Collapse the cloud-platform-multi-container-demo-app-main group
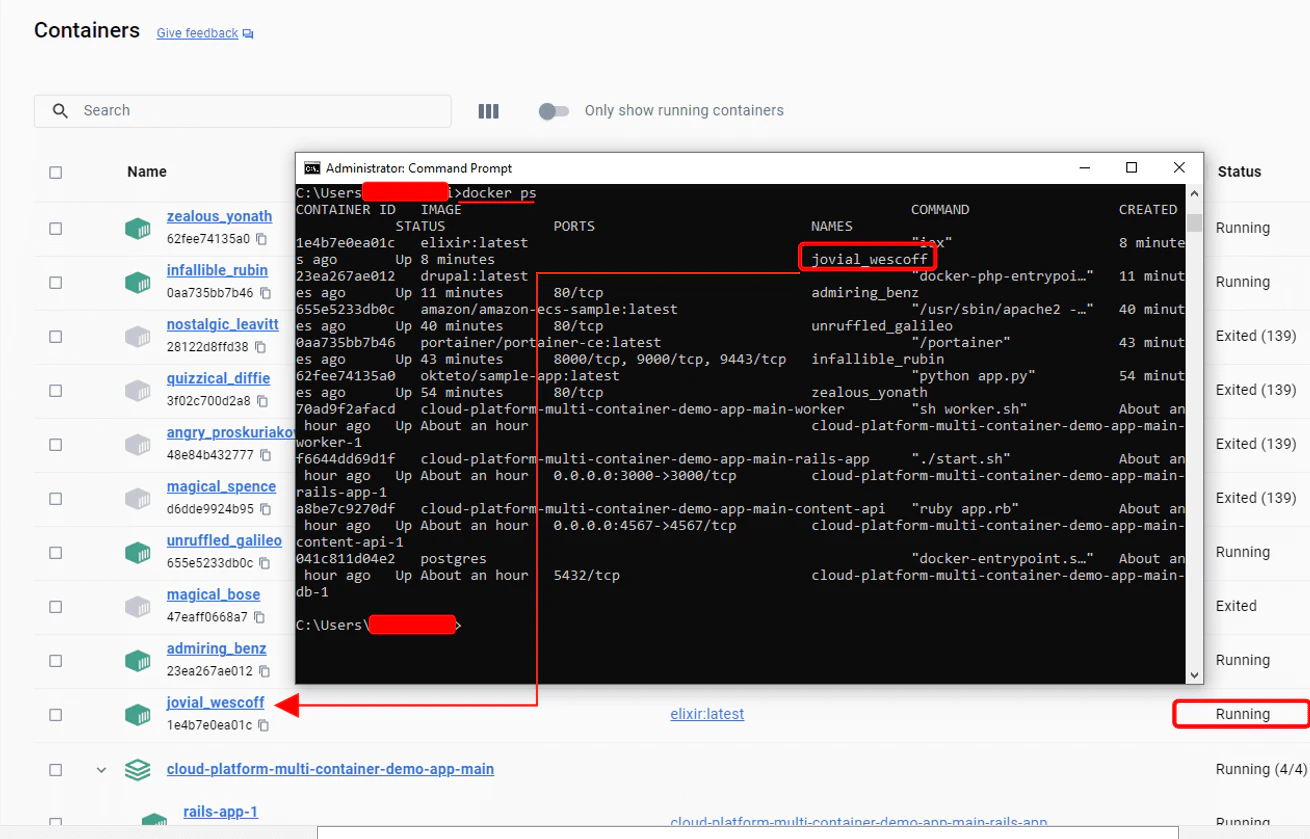This screenshot has height=839, width=1310. click(x=100, y=770)
